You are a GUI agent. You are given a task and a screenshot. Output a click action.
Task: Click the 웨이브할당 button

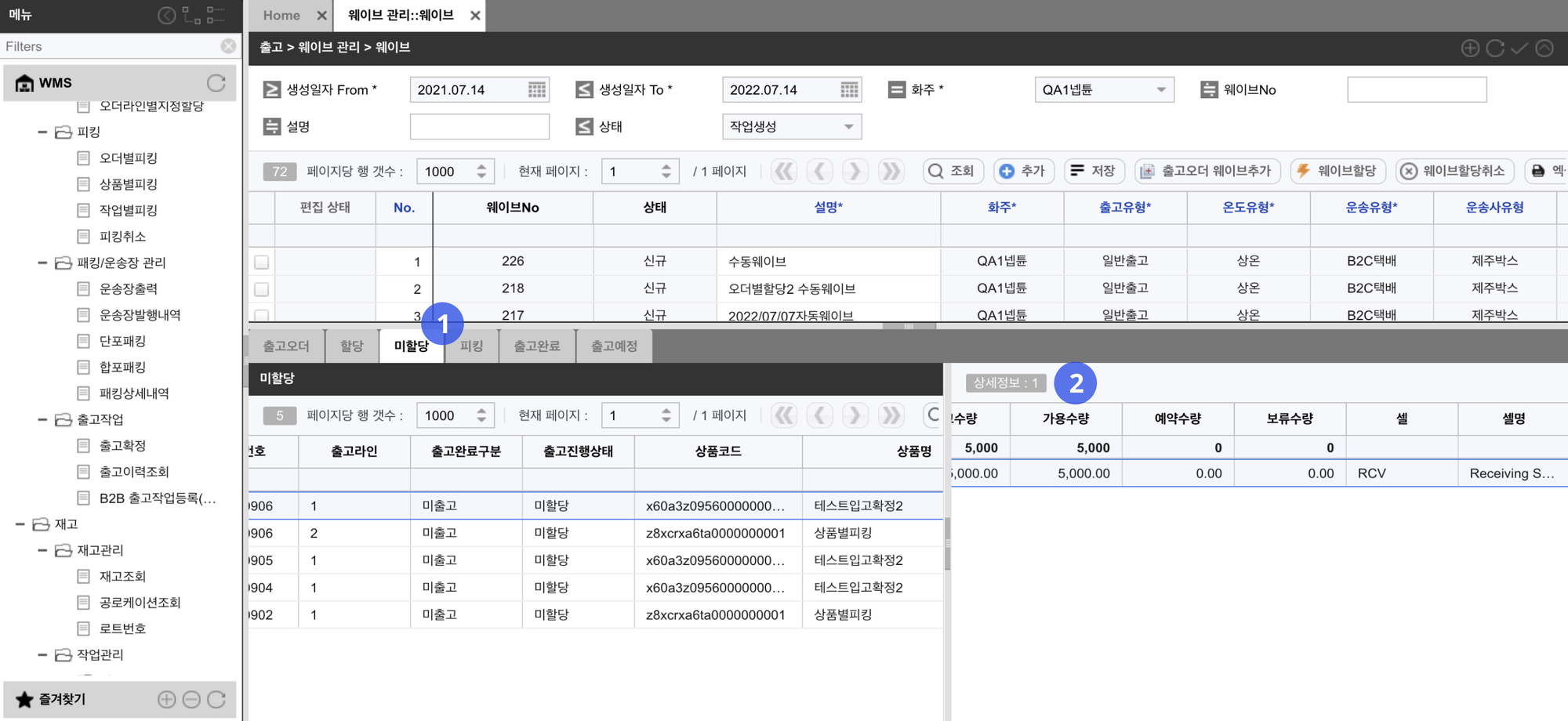(1338, 171)
